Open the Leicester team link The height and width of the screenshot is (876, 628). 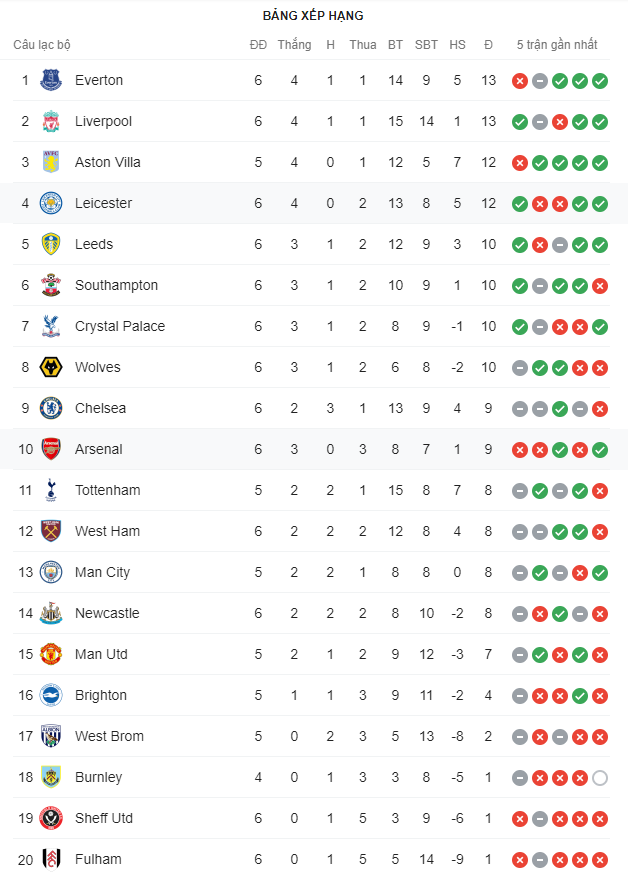[x=103, y=203]
